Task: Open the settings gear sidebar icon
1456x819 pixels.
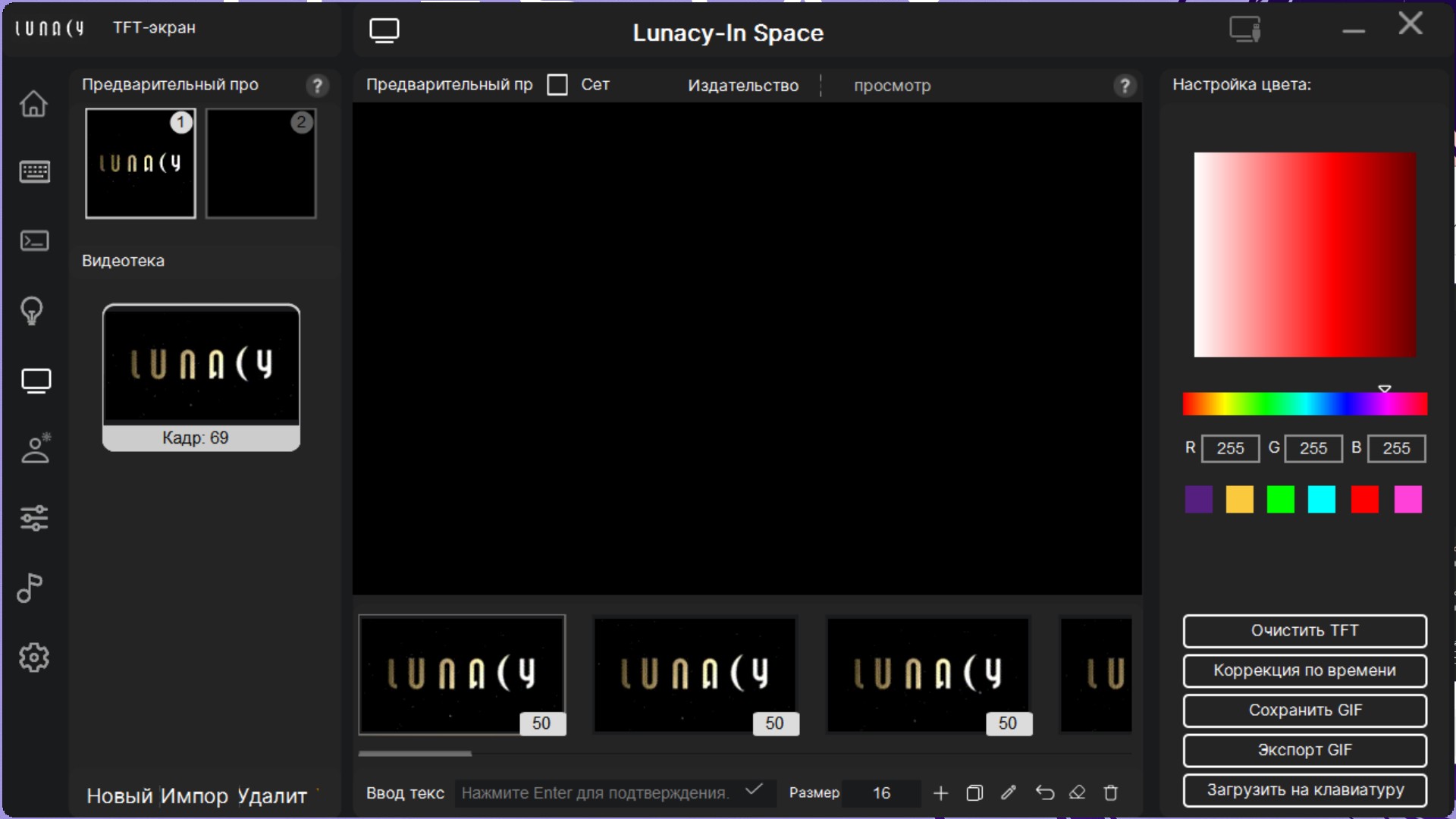Action: point(34,657)
